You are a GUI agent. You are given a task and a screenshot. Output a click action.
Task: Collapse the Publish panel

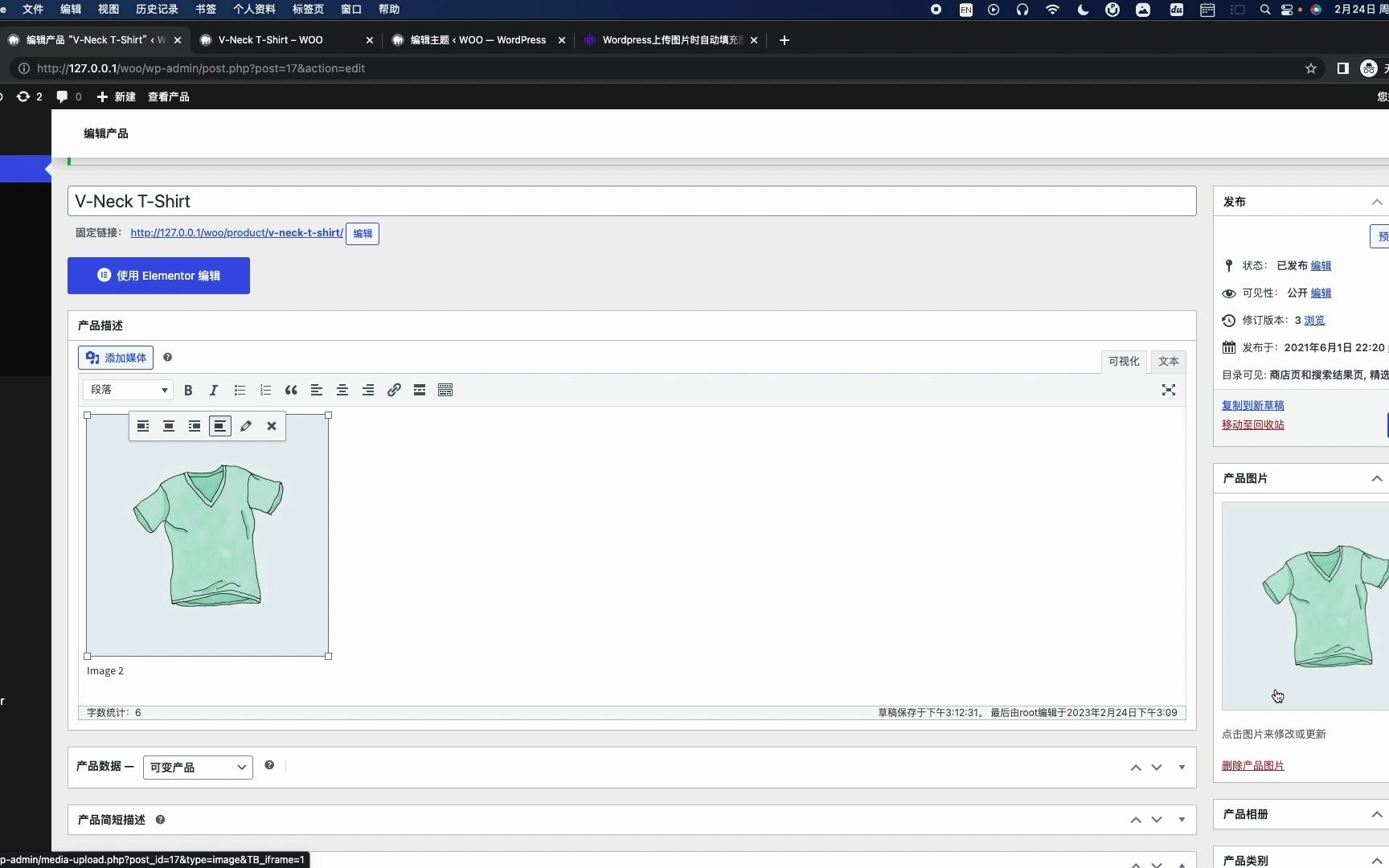click(x=1376, y=202)
